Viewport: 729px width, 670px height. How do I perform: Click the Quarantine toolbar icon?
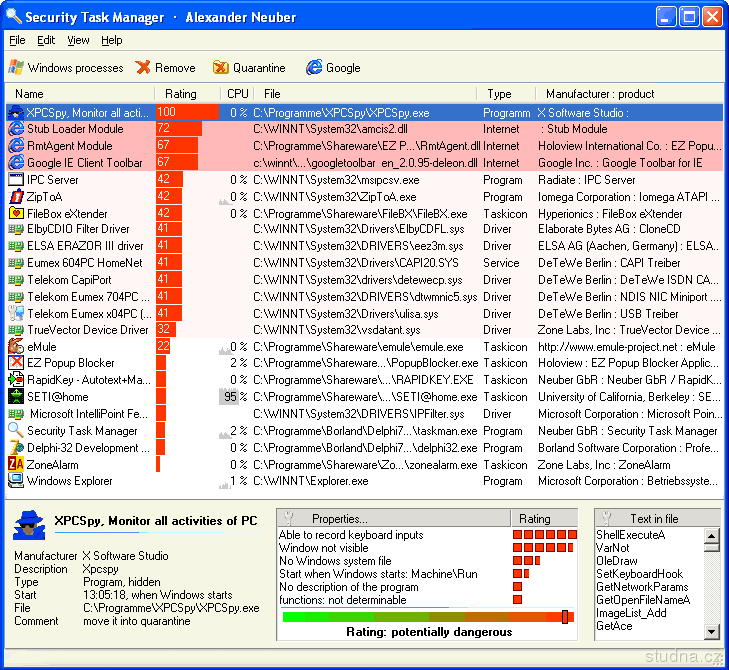point(220,68)
